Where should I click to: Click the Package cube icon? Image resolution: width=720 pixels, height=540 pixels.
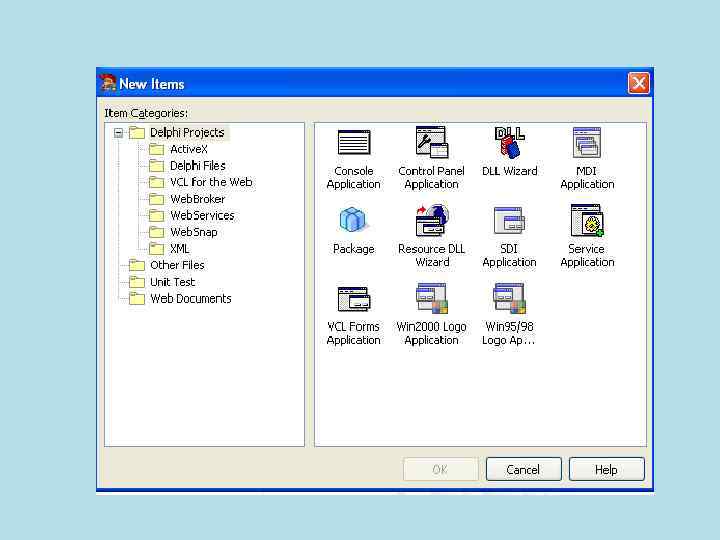point(353,220)
